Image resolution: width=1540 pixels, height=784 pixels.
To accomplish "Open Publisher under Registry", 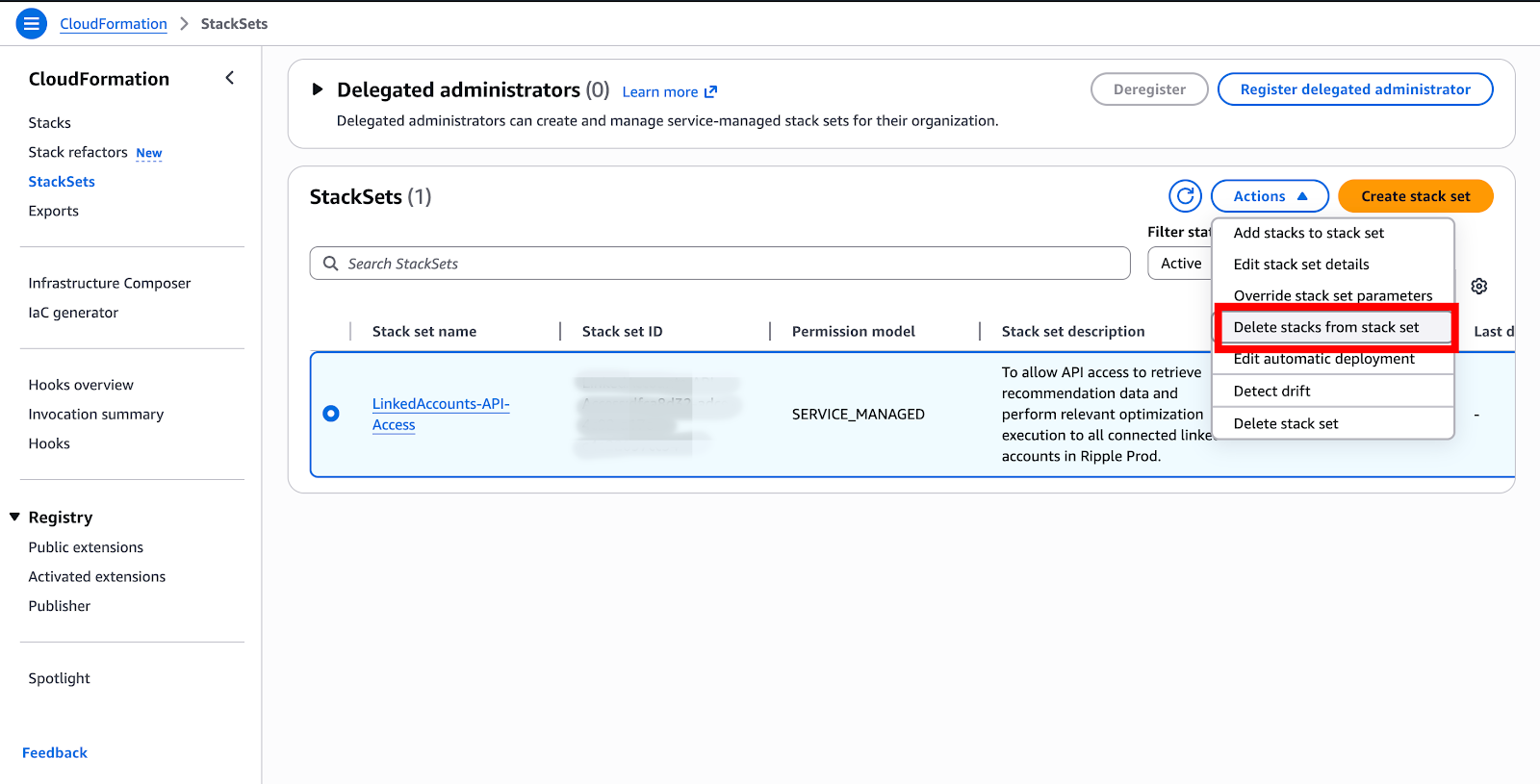I will pyautogui.click(x=60, y=606).
